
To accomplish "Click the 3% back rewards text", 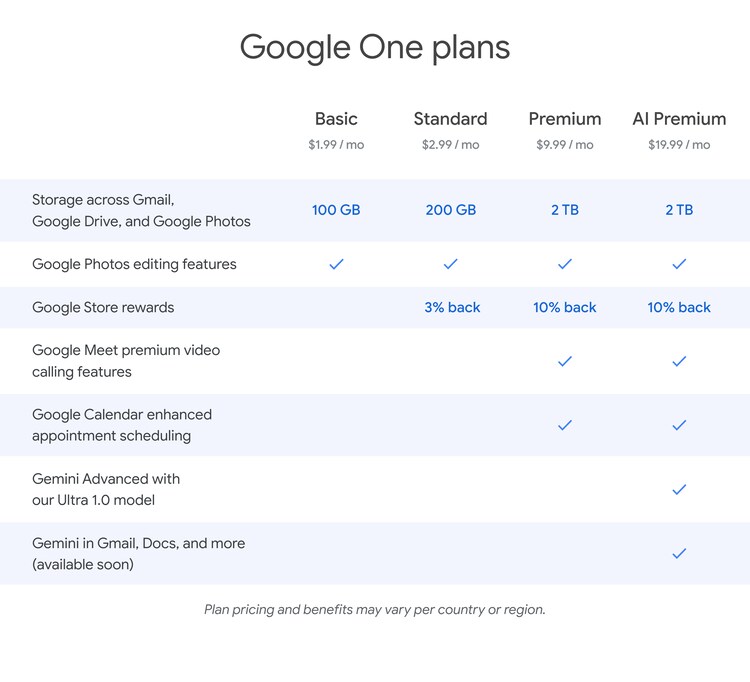I will click(452, 307).
